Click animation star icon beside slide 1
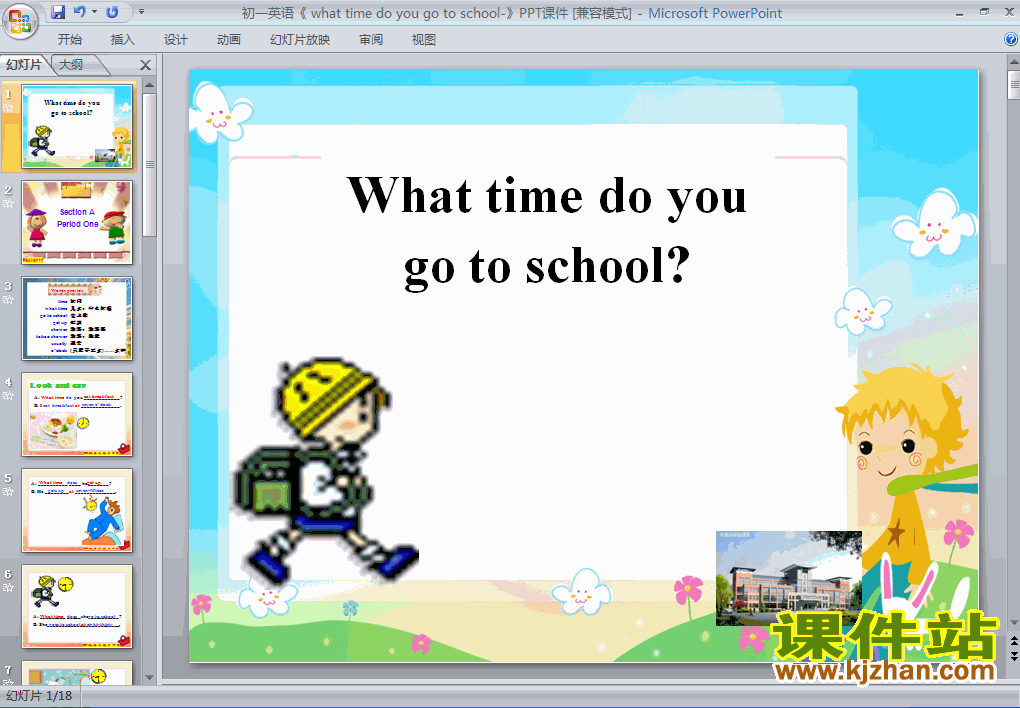This screenshot has width=1020, height=708. 8,108
